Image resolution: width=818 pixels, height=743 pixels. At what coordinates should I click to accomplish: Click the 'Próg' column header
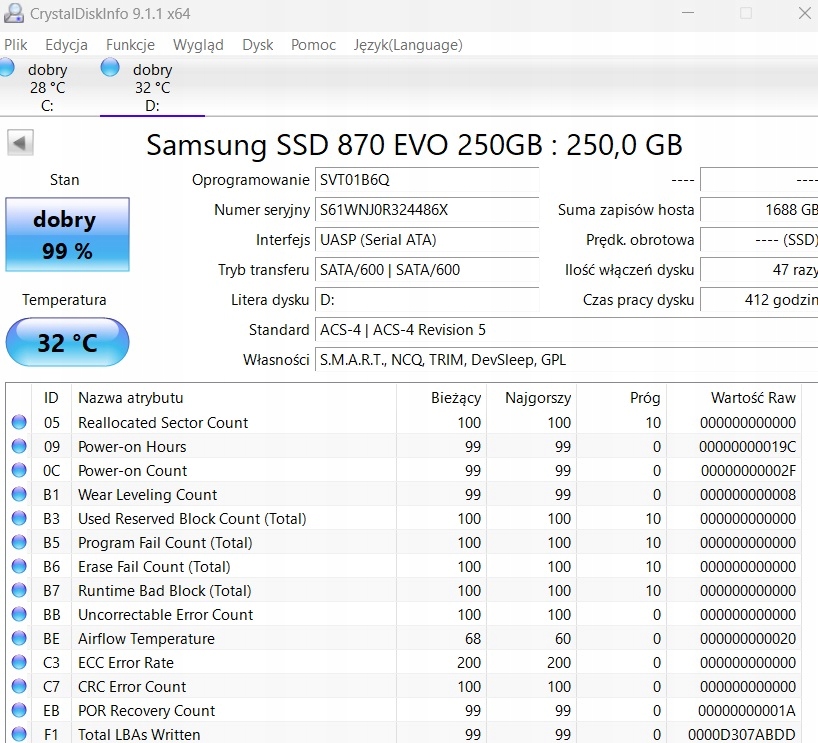pos(621,398)
